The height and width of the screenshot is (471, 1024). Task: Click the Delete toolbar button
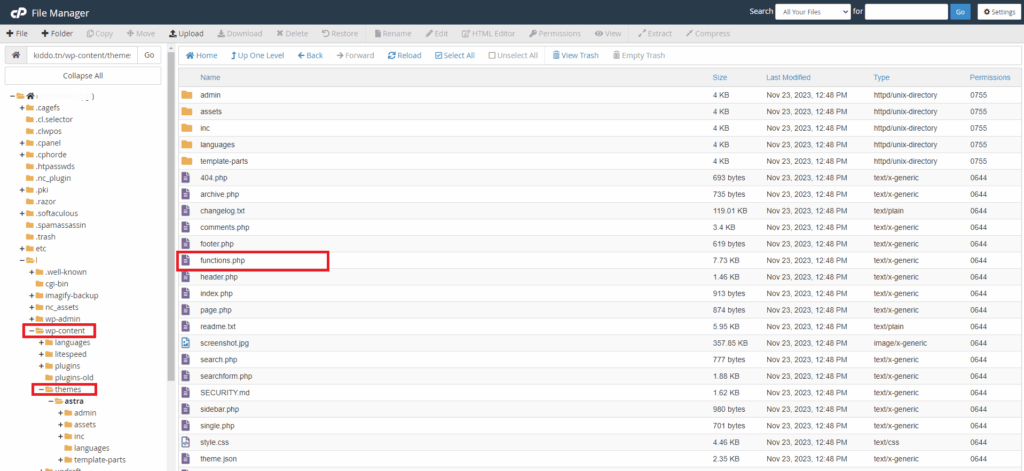292,33
